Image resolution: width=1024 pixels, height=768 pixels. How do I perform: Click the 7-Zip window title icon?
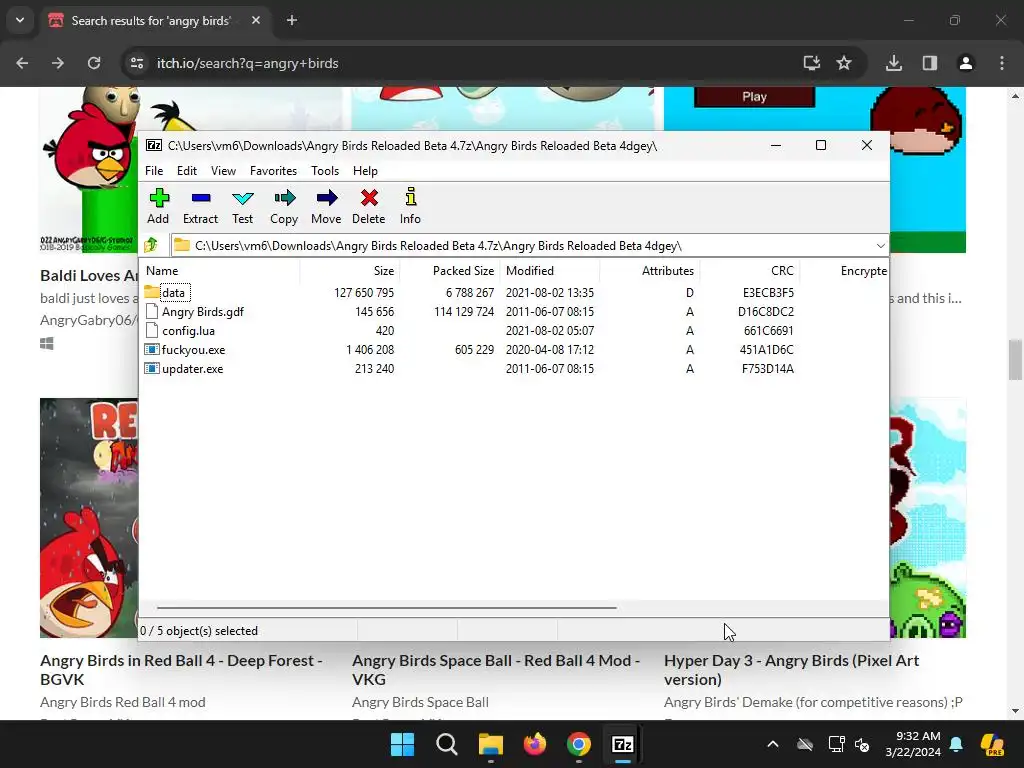pyautogui.click(x=153, y=146)
